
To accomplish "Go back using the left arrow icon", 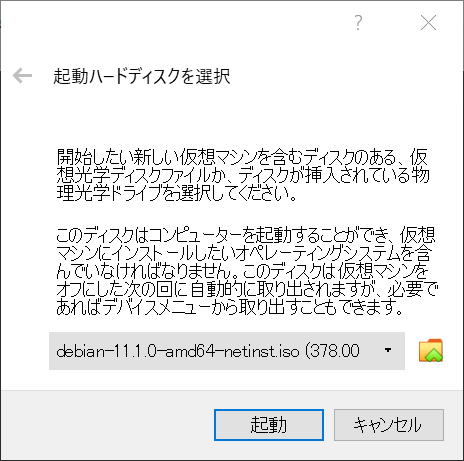I will tap(22, 76).
